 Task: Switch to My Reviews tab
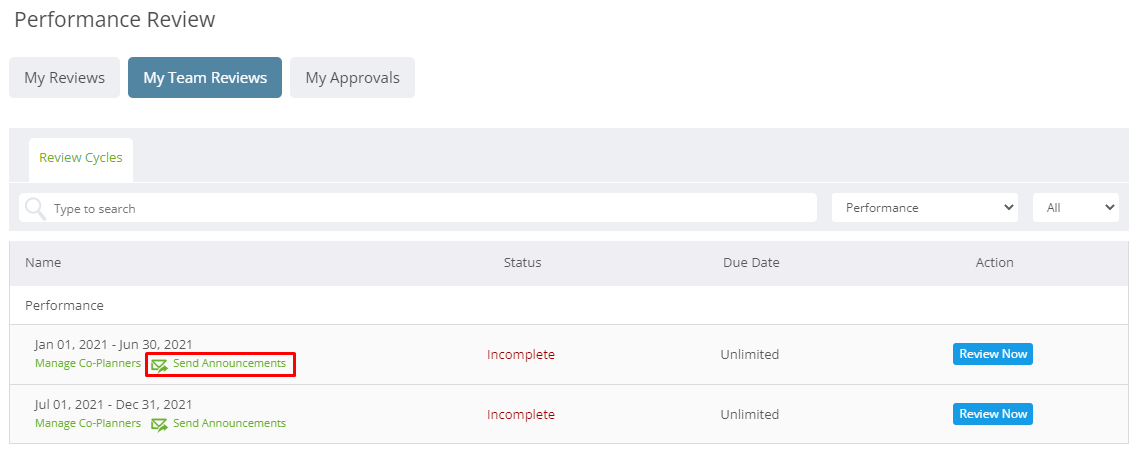(65, 78)
